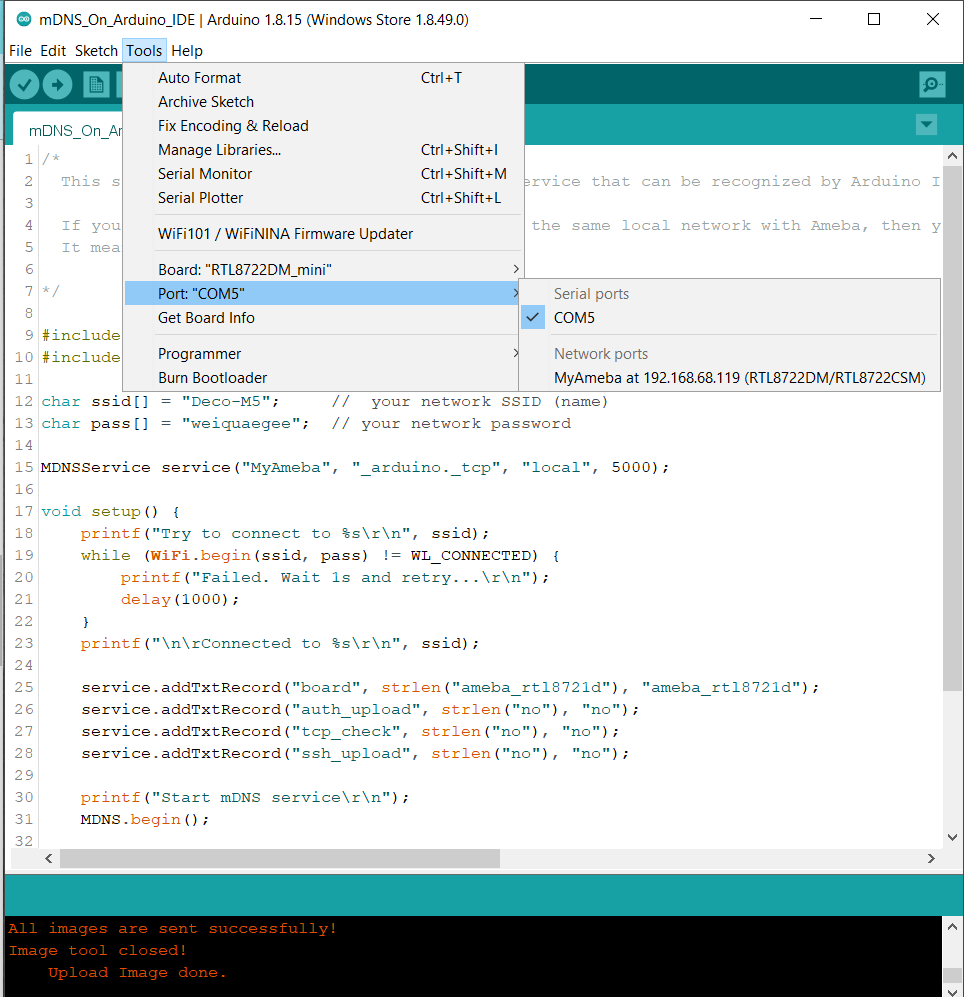The image size is (964, 997).
Task: Launch Serial Plotter menu entry
Action: 200,198
